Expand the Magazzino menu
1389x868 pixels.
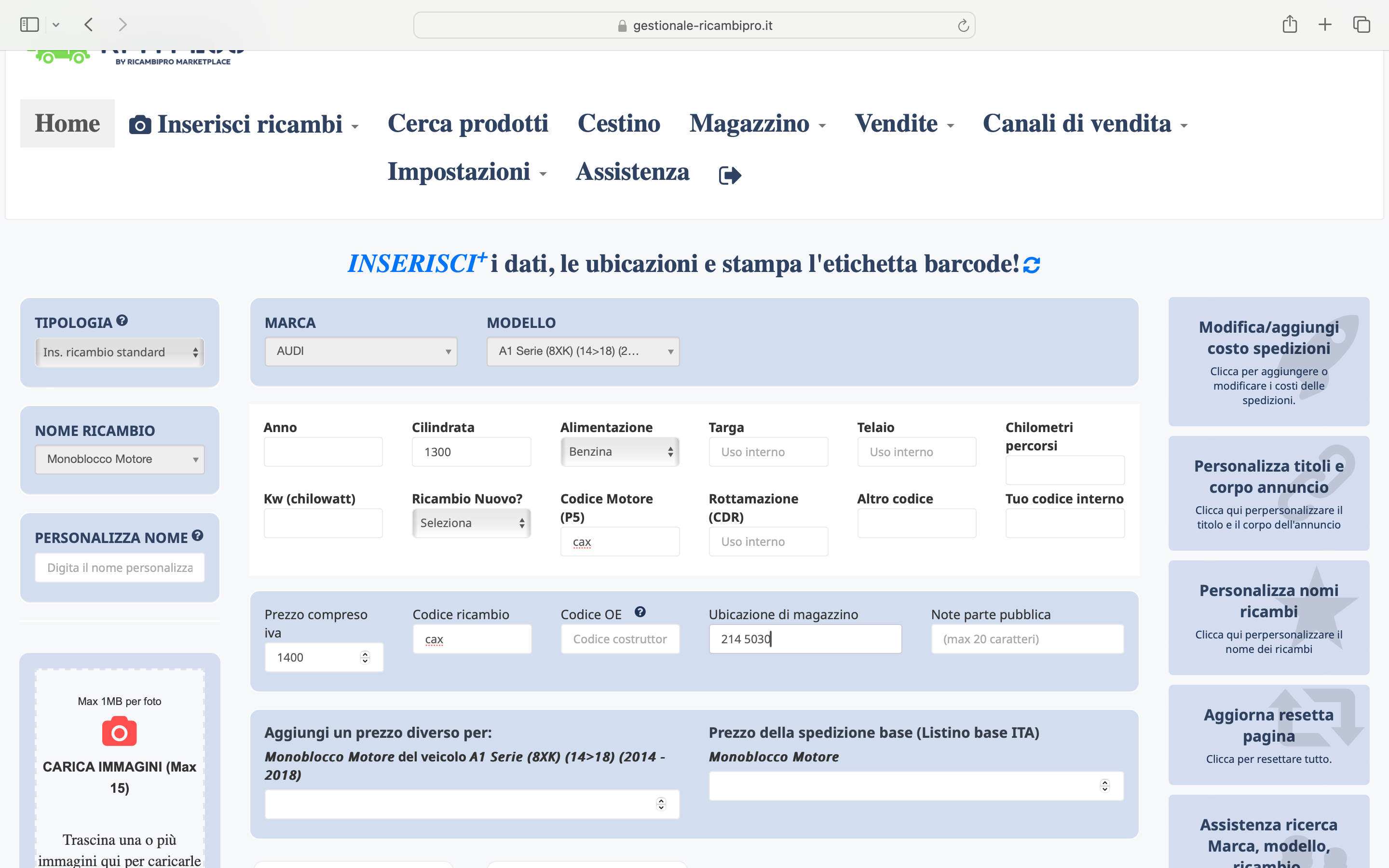758,123
